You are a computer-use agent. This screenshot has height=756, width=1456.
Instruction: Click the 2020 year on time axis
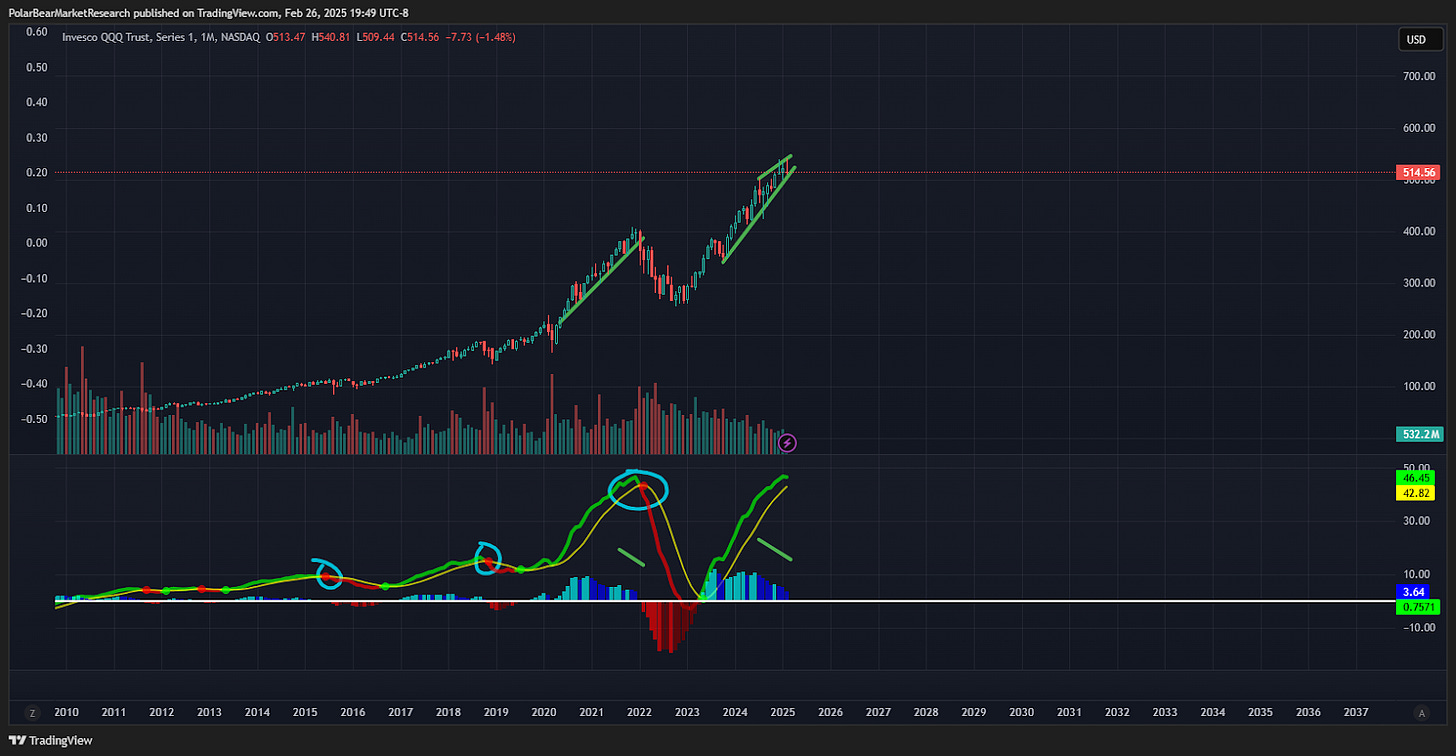tap(544, 713)
